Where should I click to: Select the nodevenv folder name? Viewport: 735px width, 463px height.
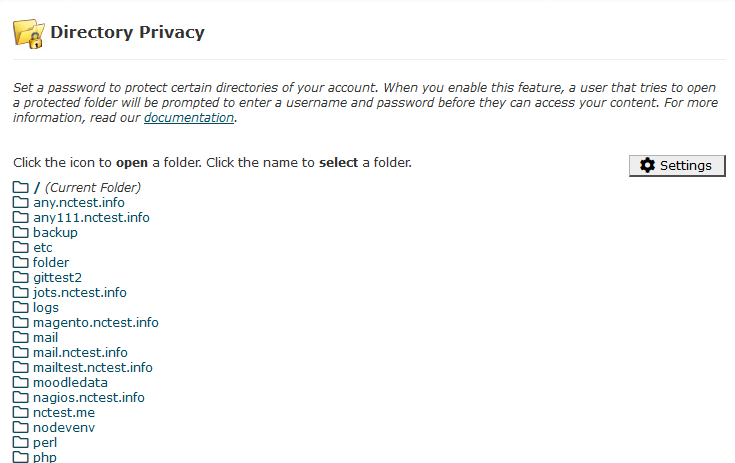pos(64,427)
